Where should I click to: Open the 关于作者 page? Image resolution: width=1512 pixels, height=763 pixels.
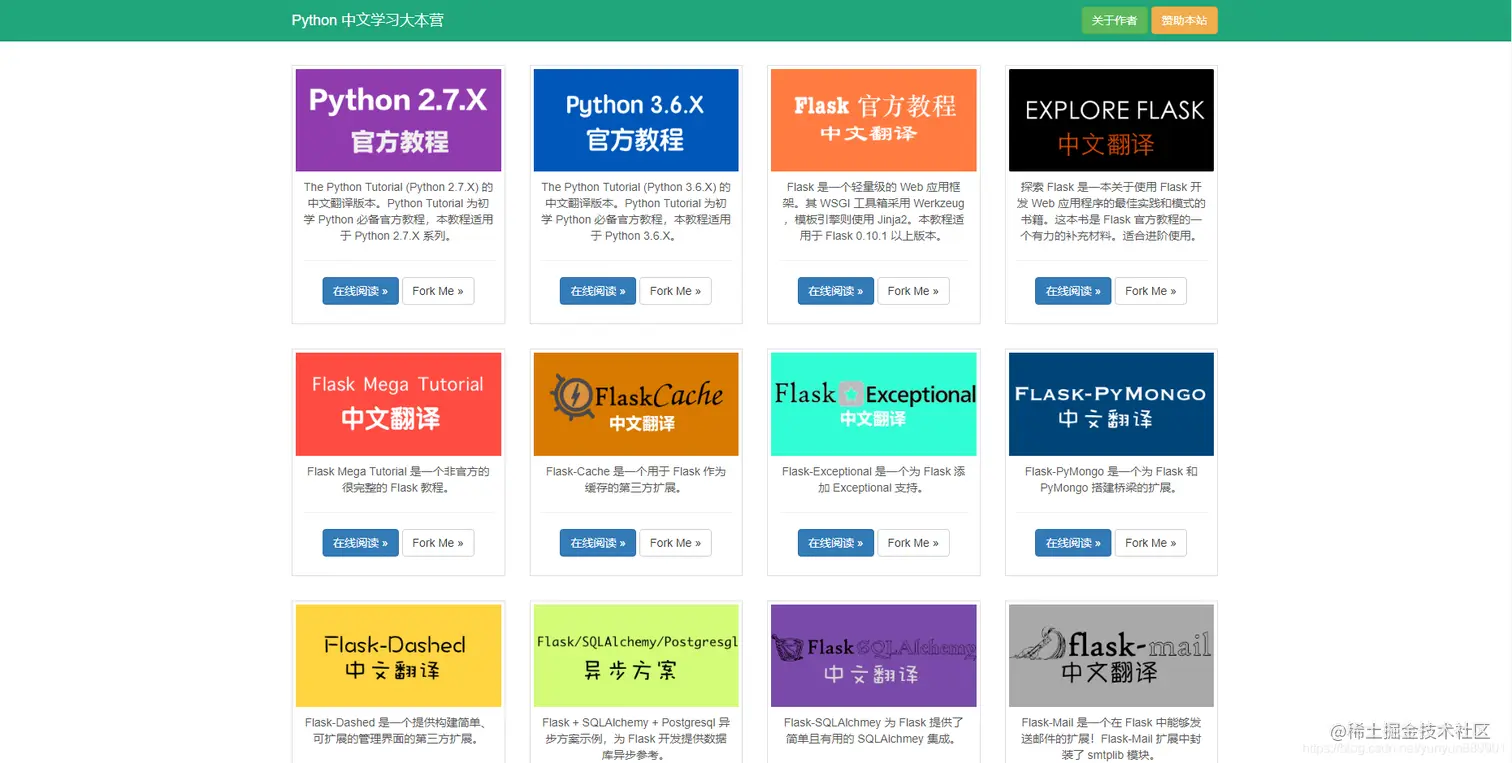point(1114,19)
